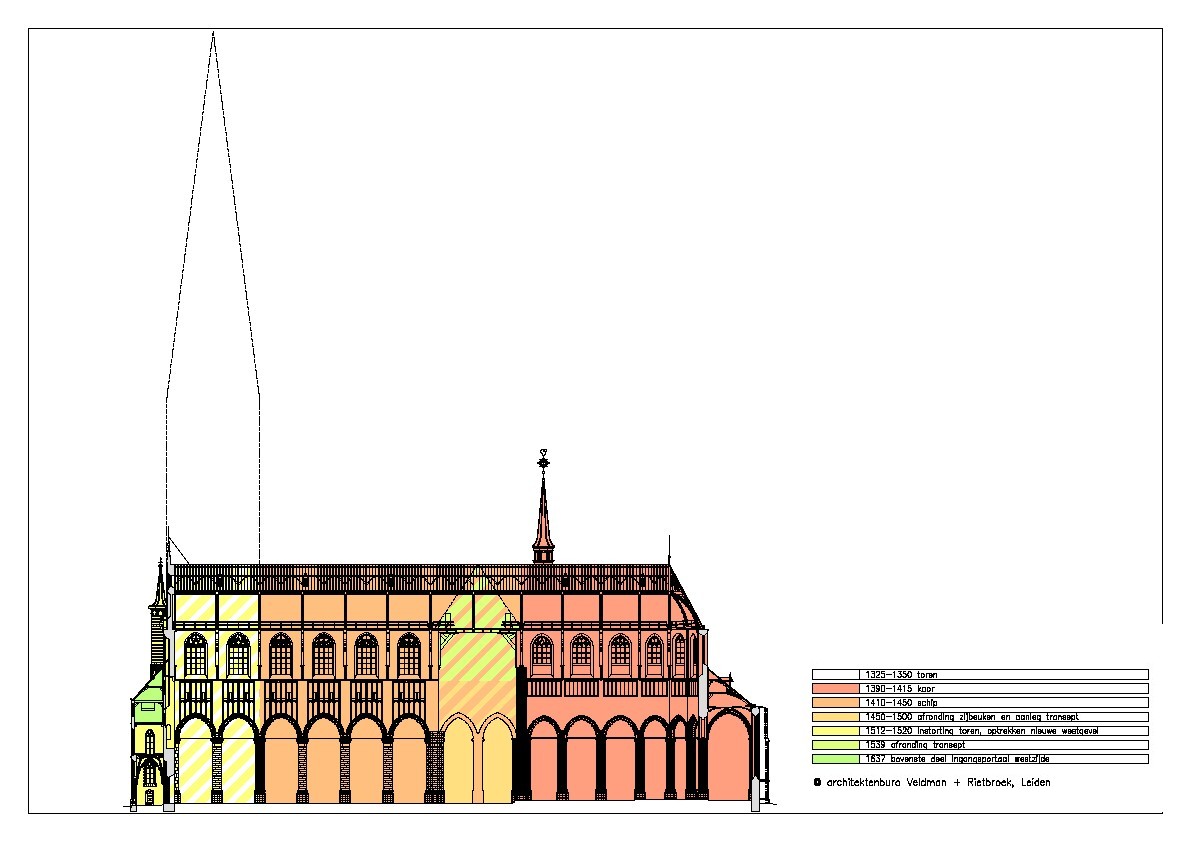Select the yellow 1512-1520 legend swatch
Image resolution: width=1191 pixels, height=842 pixels.
click(835, 731)
